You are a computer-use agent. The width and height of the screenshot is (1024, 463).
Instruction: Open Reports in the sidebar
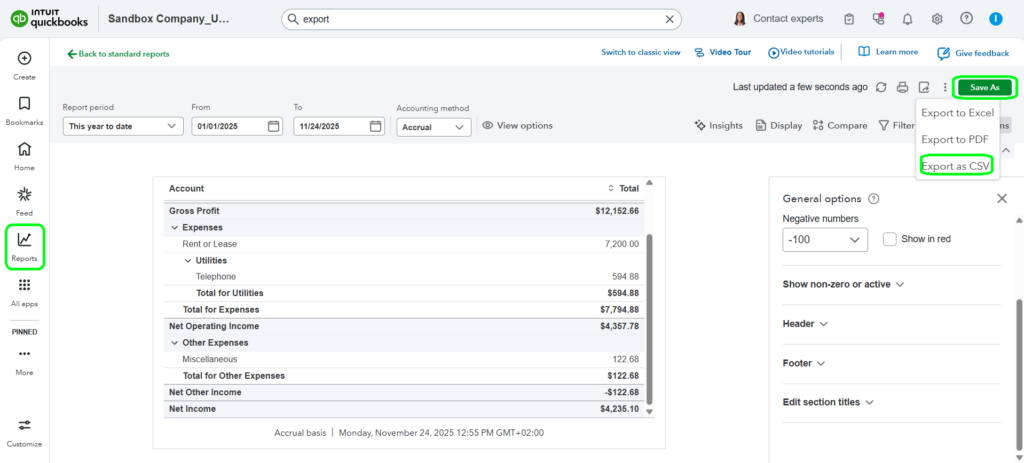pyautogui.click(x=24, y=247)
